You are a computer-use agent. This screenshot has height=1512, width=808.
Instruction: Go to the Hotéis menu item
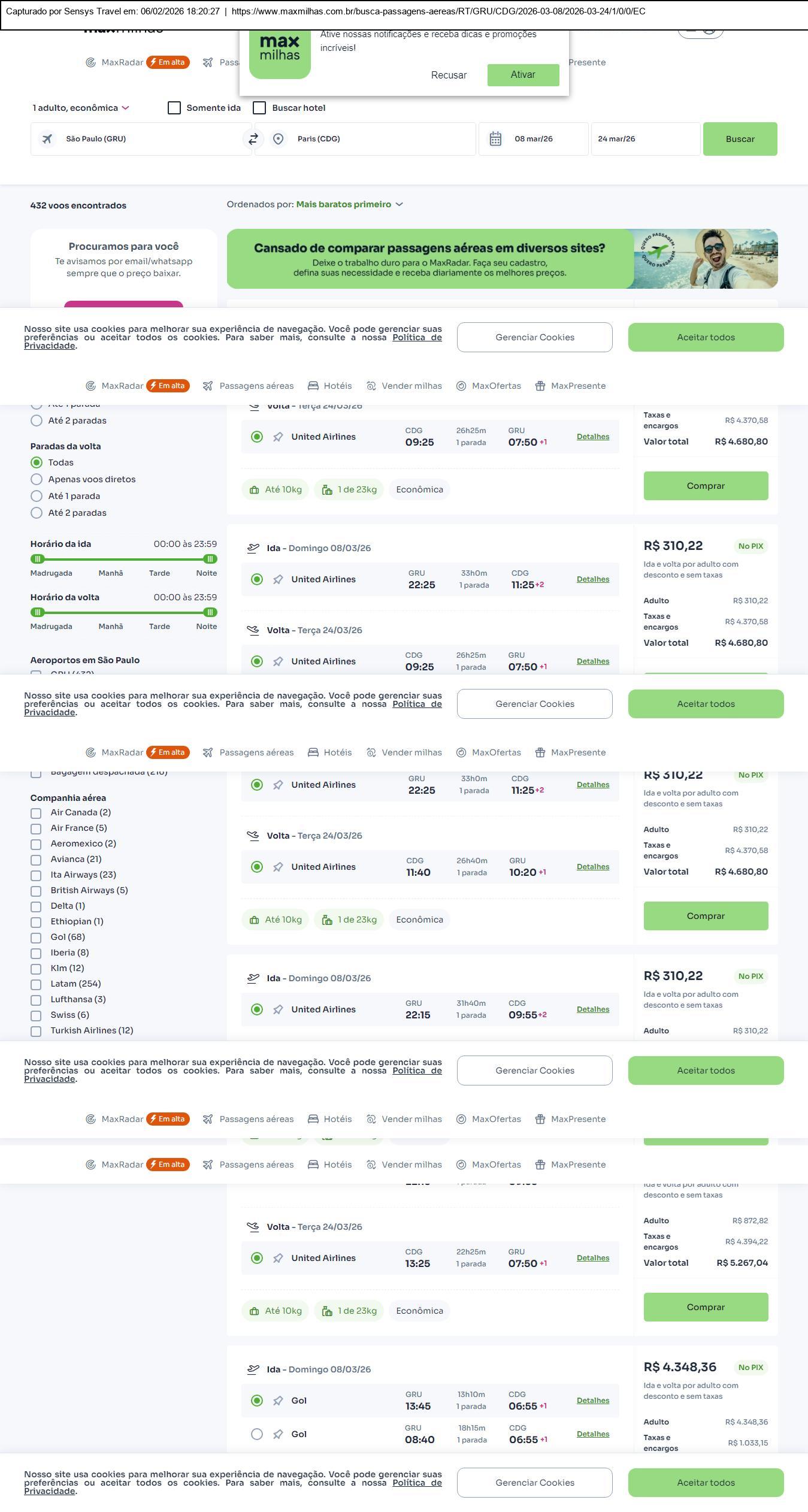[x=330, y=386]
